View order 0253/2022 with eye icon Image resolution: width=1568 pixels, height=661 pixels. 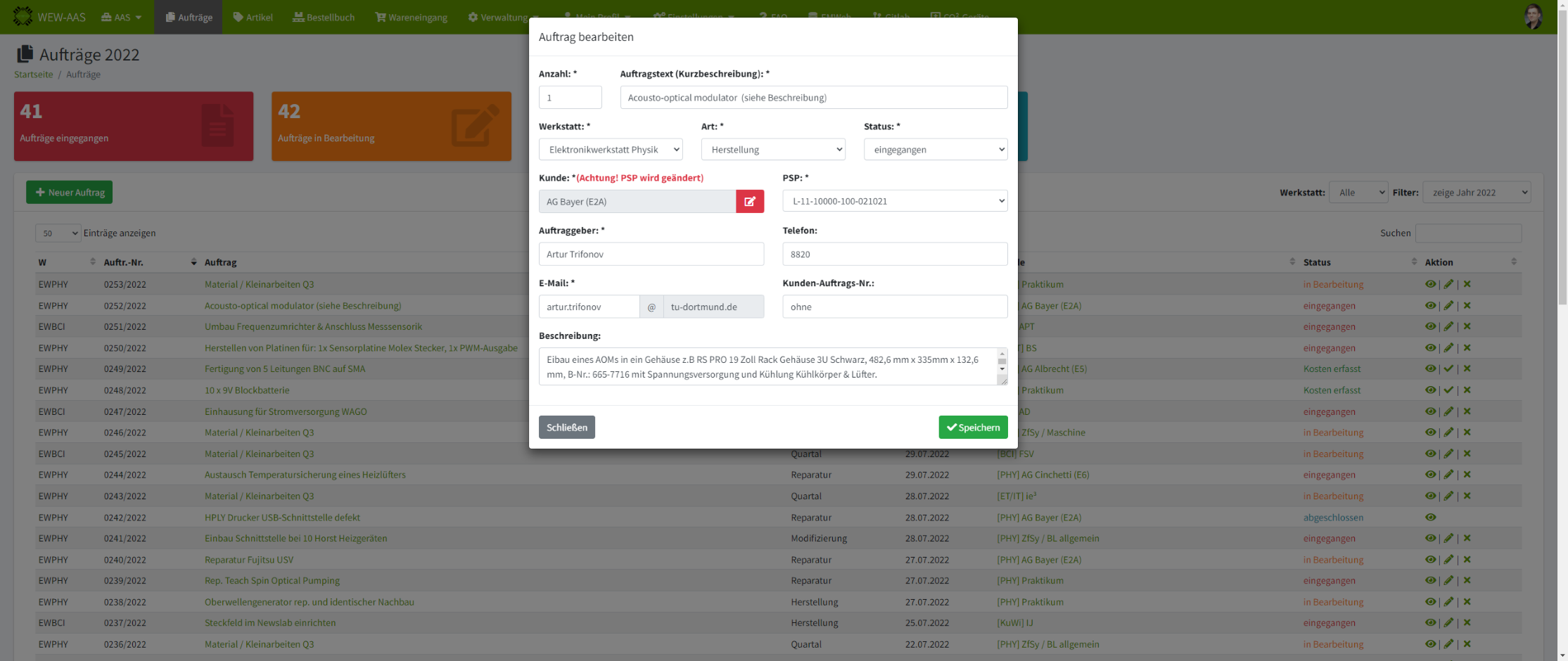(x=1430, y=284)
